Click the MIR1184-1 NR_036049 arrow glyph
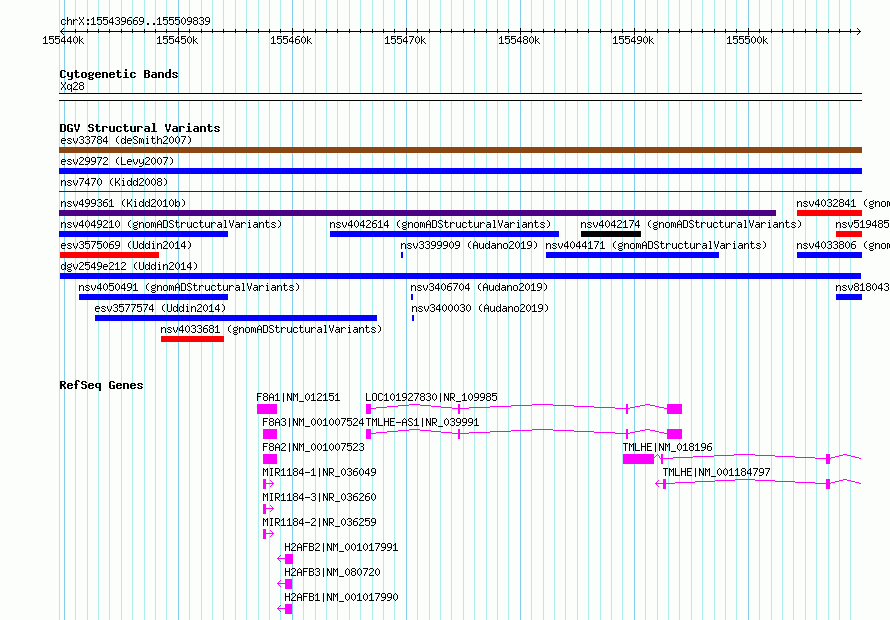 pos(268,484)
